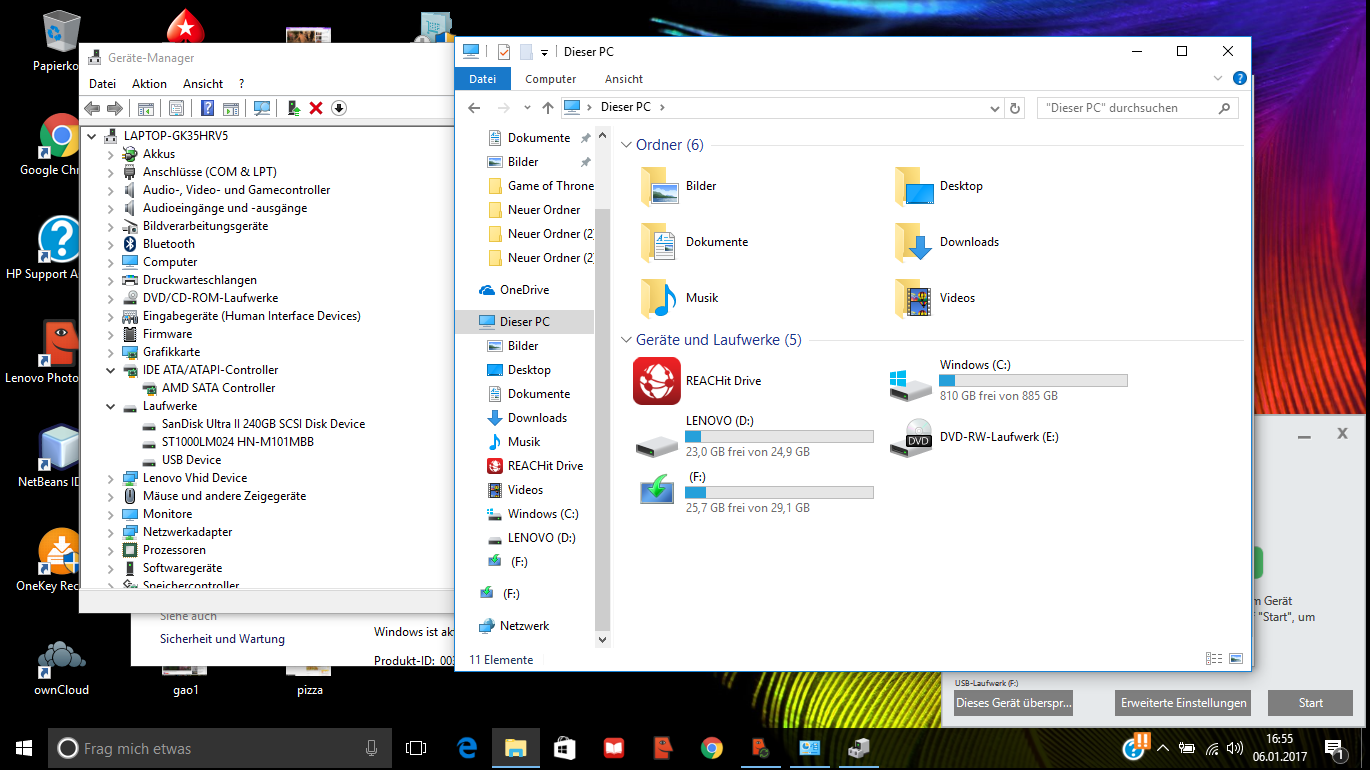Viewport: 1370px width, 770px height.
Task: Open the Ansicht menu in Geräte-Manager
Action: (x=203, y=84)
